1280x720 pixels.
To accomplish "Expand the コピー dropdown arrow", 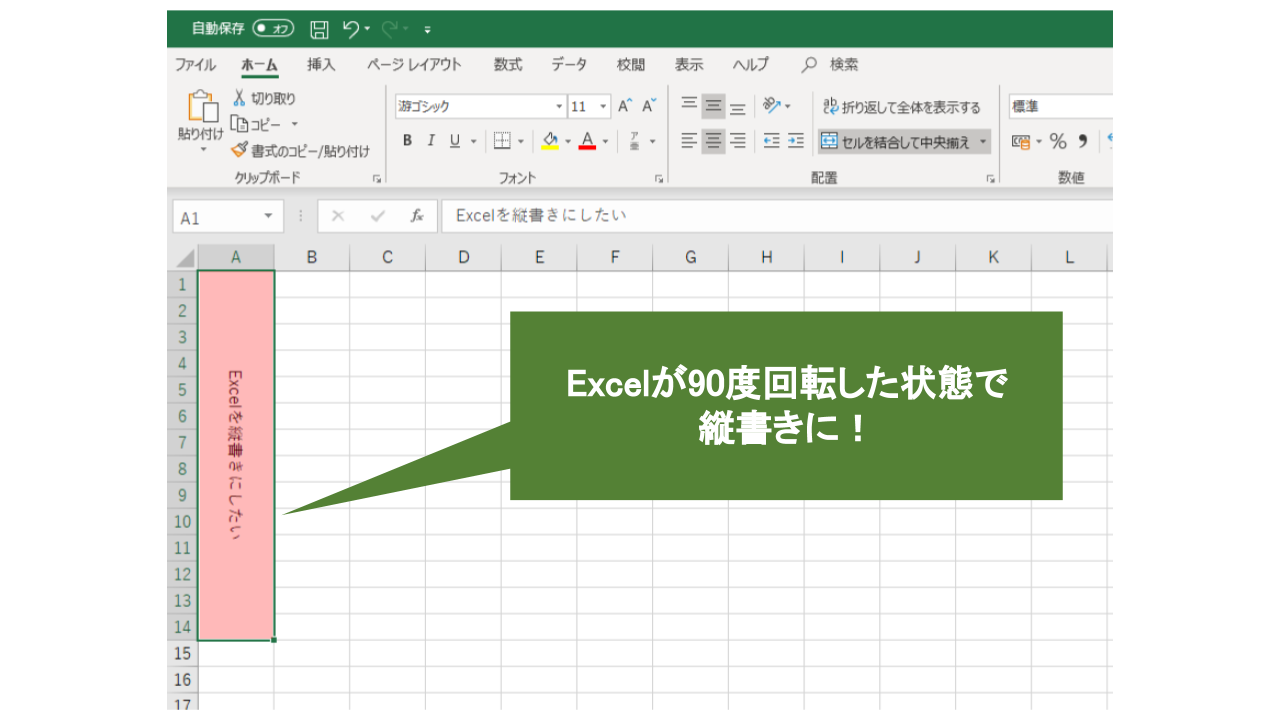I will [x=295, y=125].
